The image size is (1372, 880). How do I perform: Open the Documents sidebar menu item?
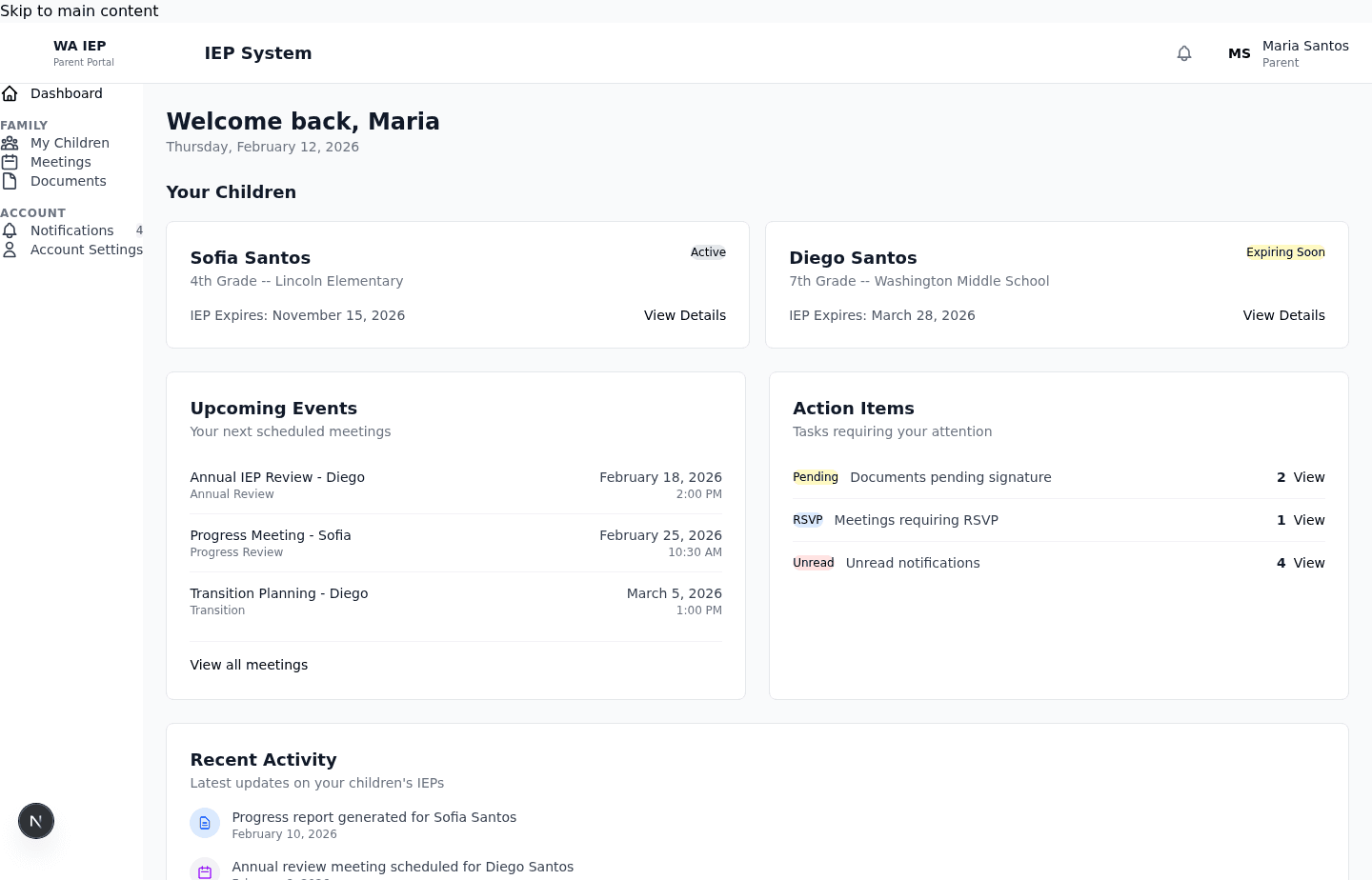tap(68, 181)
